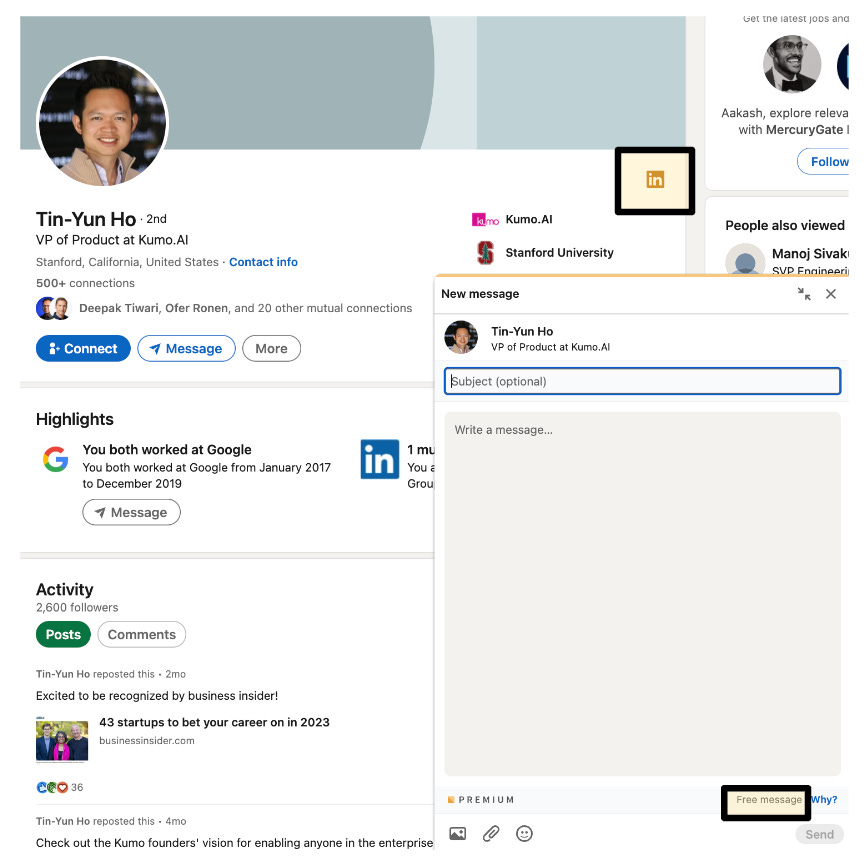The image size is (868, 868).
Task: Click the Write a message text area
Action: (642, 594)
